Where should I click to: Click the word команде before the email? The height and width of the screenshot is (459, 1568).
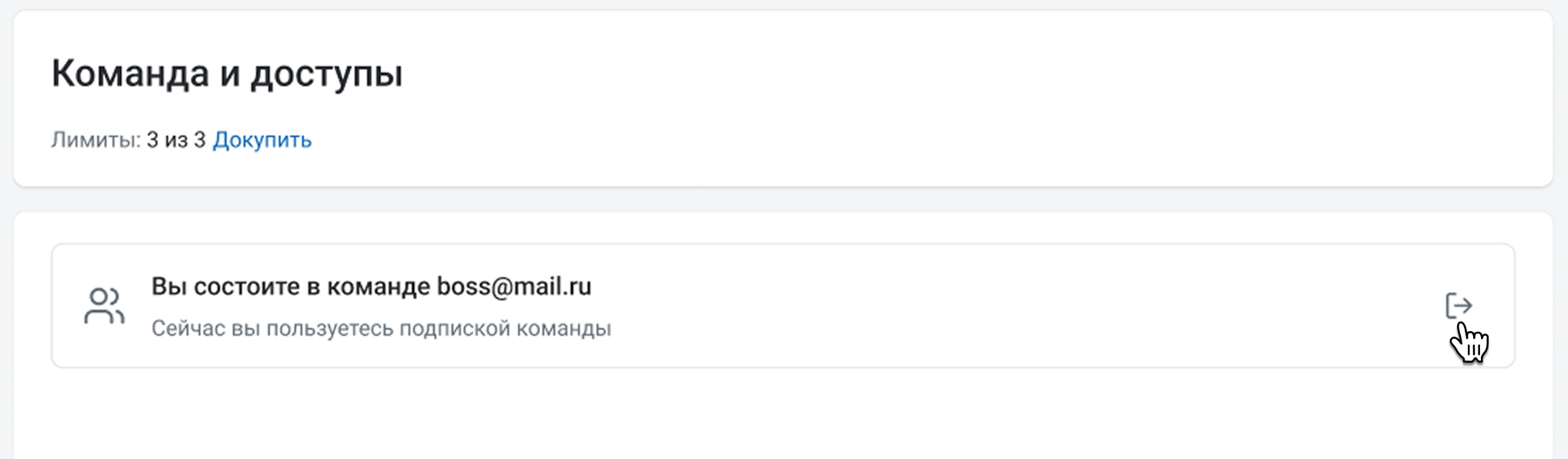click(379, 286)
